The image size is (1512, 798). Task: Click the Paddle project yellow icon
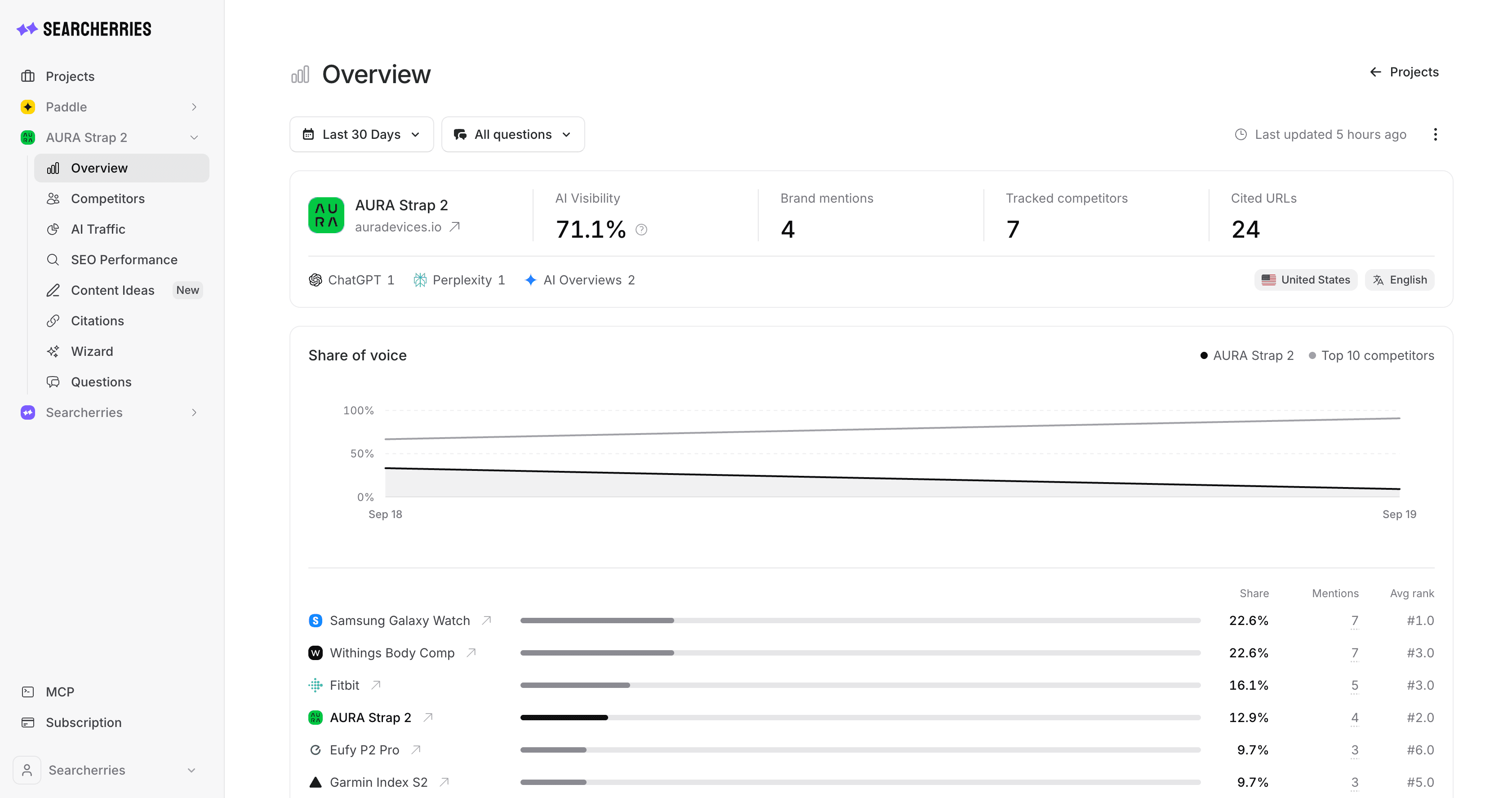[x=27, y=107]
